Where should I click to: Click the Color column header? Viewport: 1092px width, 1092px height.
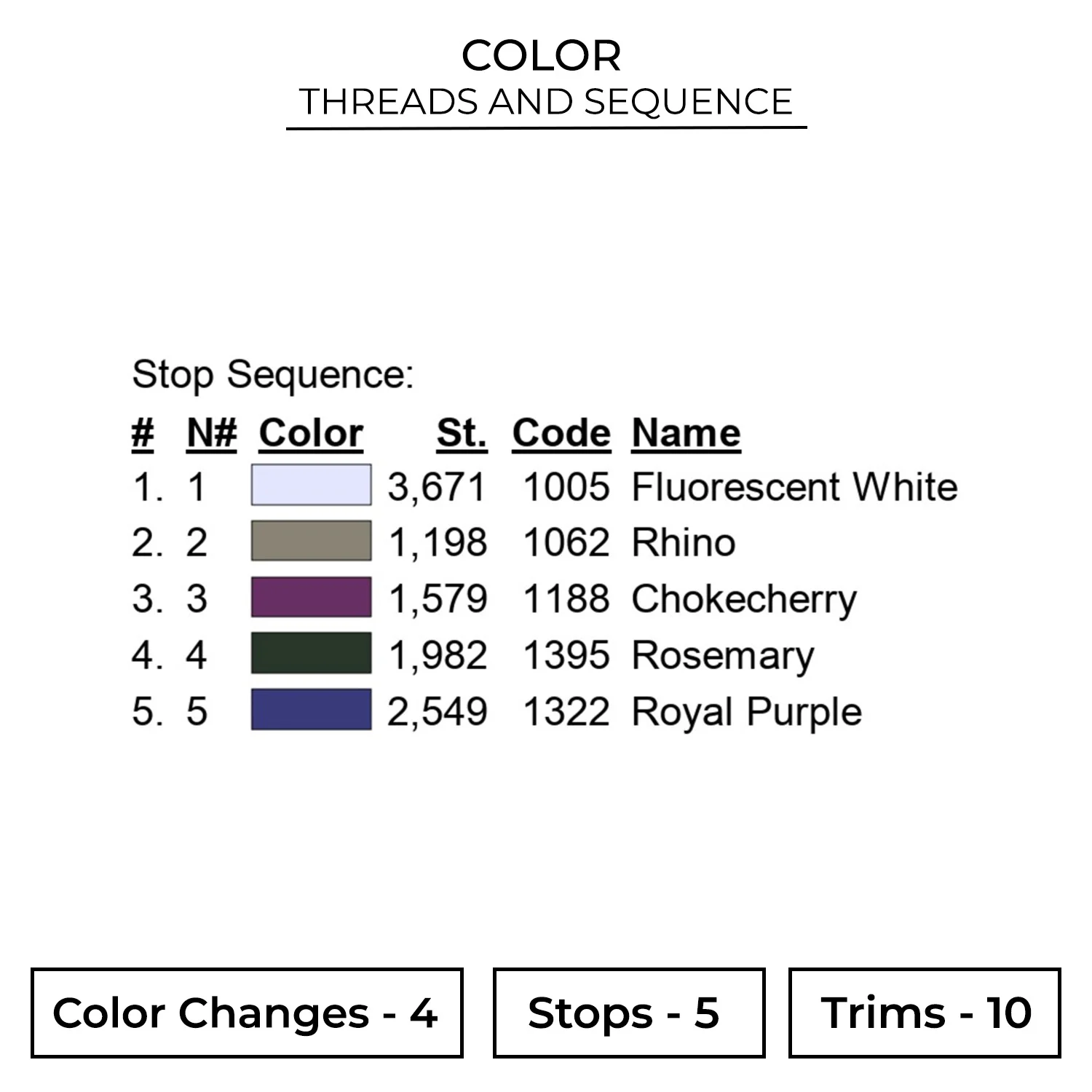click(x=311, y=433)
